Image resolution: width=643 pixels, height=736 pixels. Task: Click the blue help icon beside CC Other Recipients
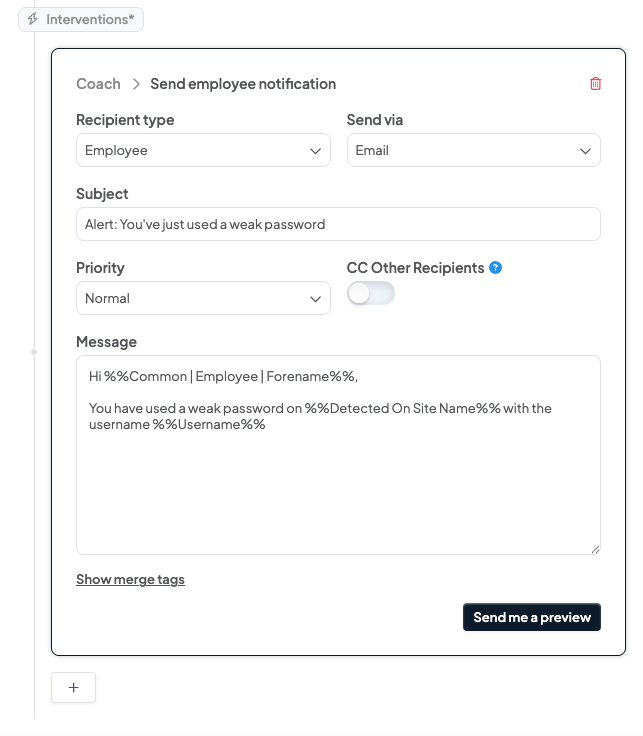[x=495, y=268]
